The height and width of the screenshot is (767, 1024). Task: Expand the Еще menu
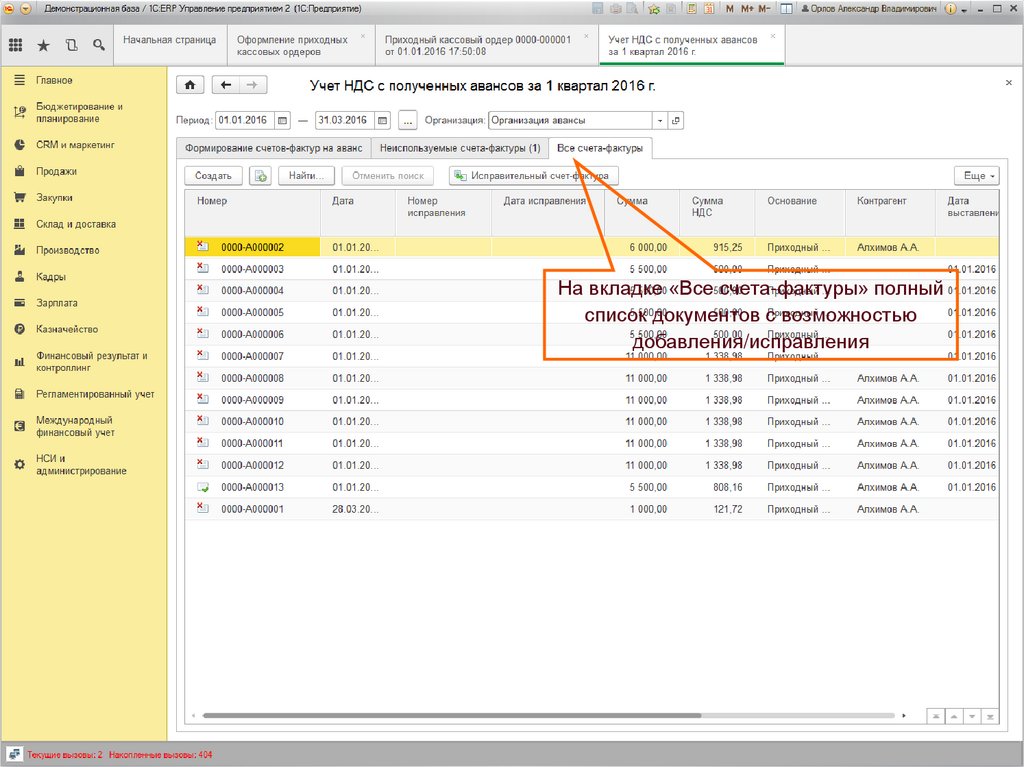975,176
